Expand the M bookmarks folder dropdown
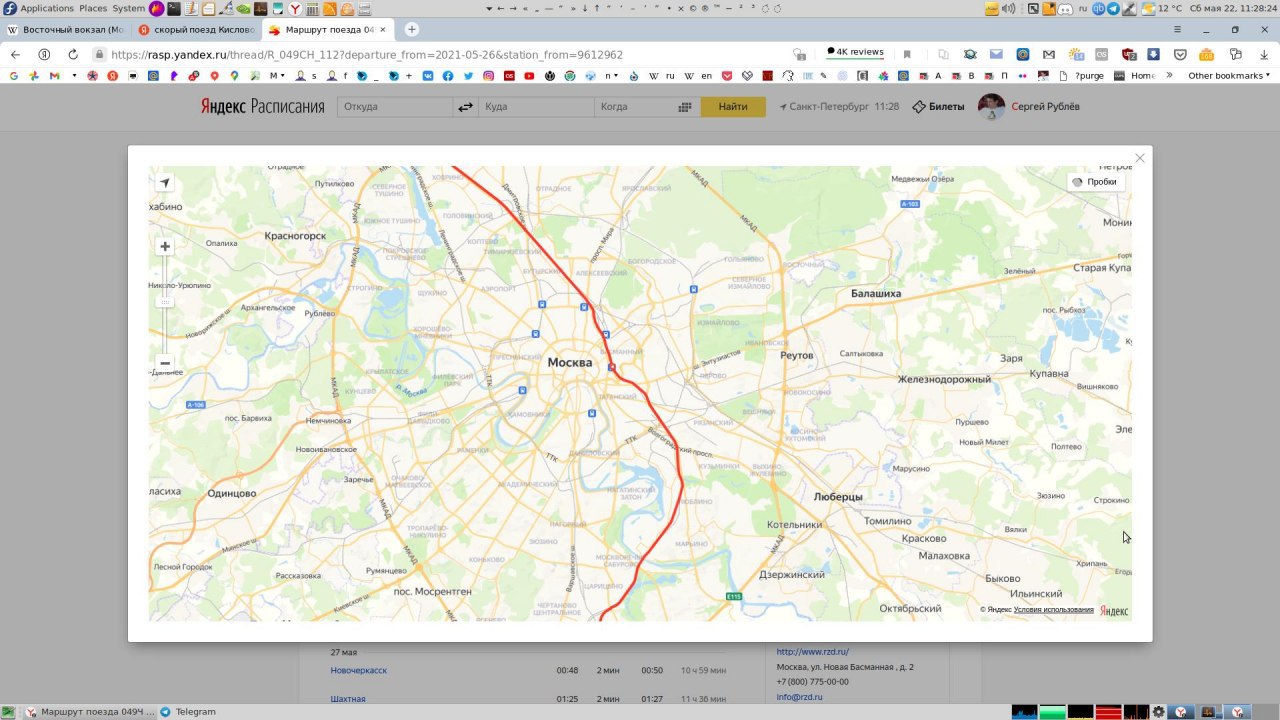This screenshot has width=1280, height=720. (x=278, y=76)
